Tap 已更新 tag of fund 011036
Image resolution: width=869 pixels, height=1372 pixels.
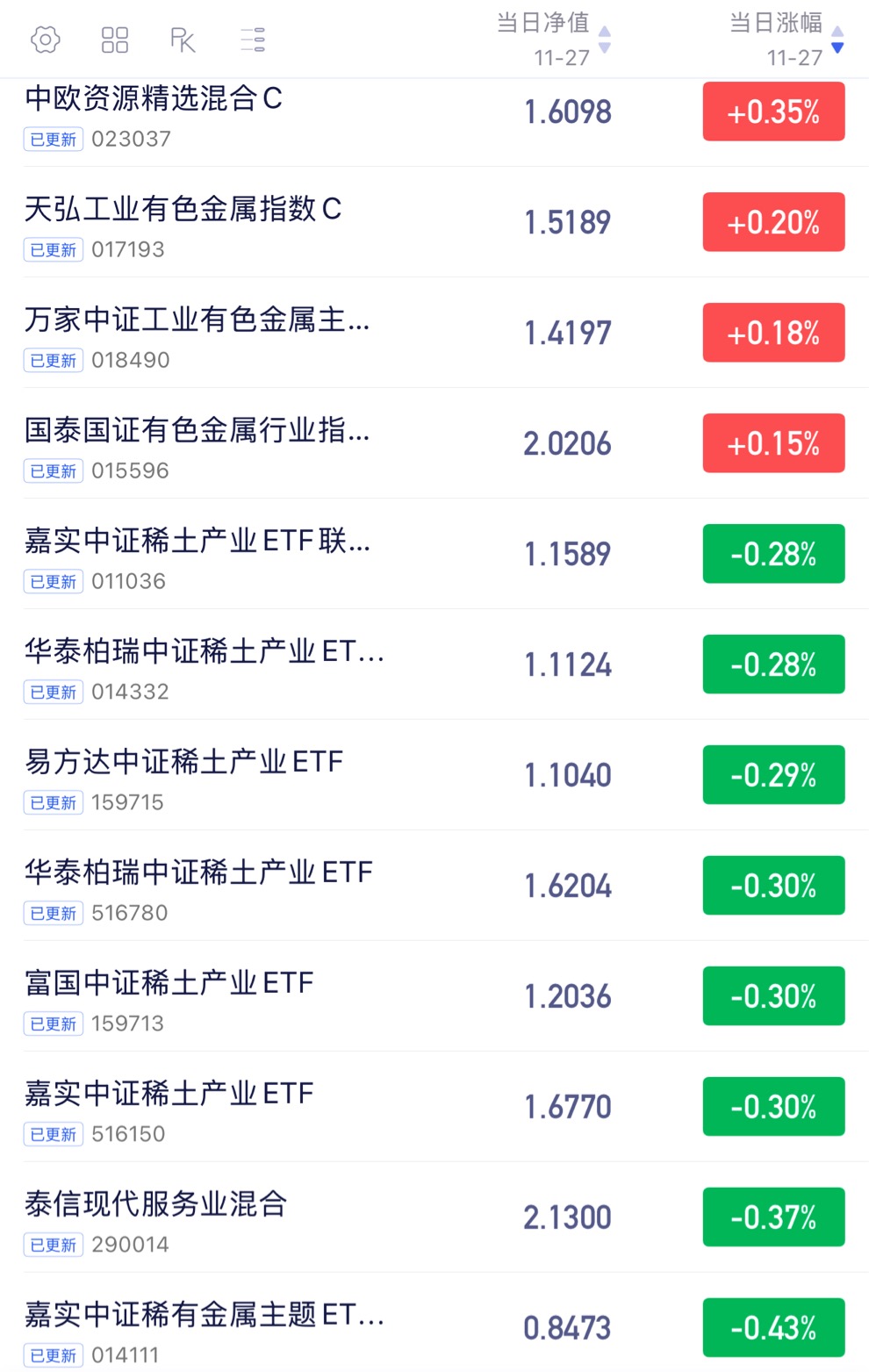pos(54,582)
